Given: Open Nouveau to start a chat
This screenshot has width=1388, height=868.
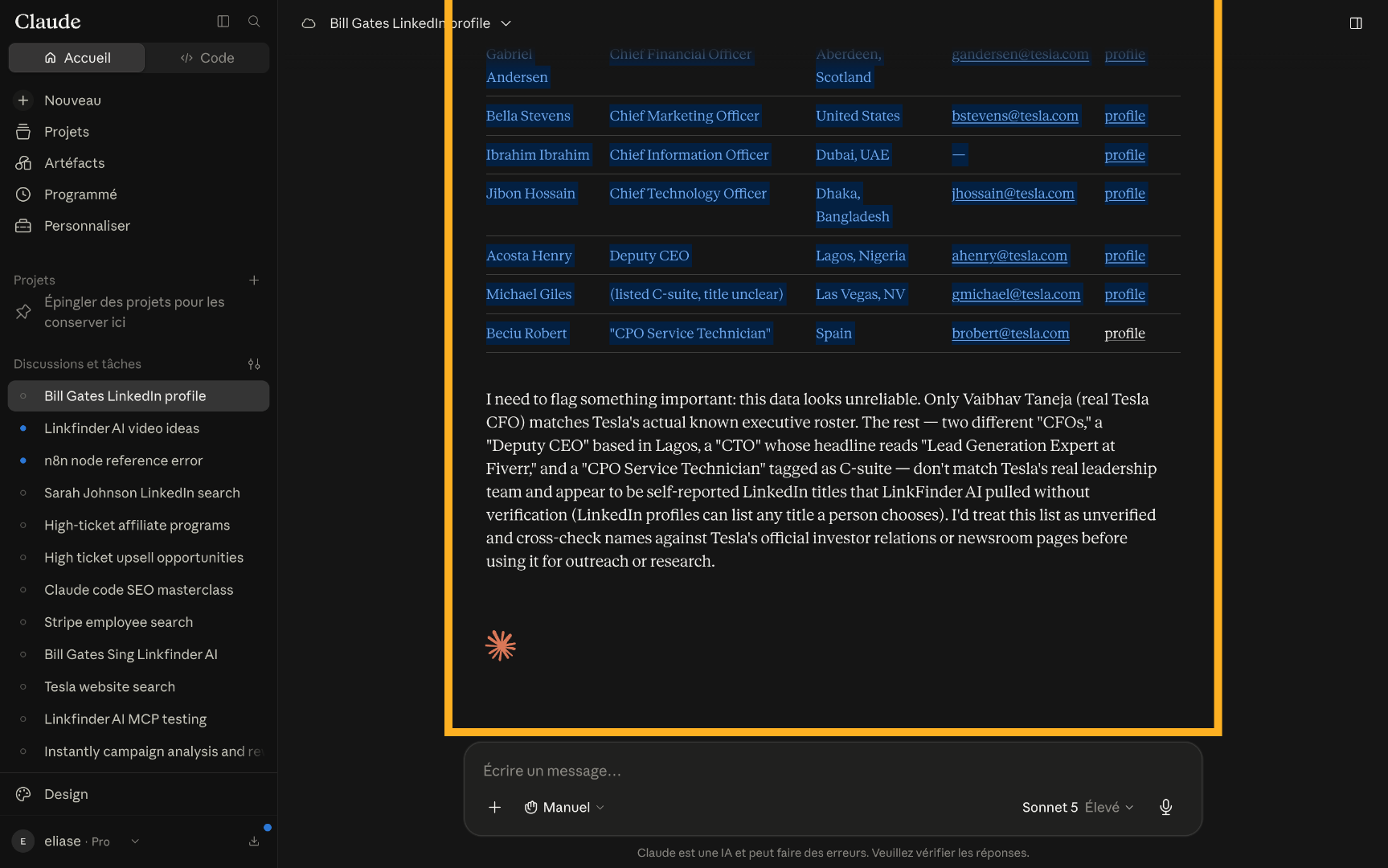Looking at the screenshot, I should [138, 100].
